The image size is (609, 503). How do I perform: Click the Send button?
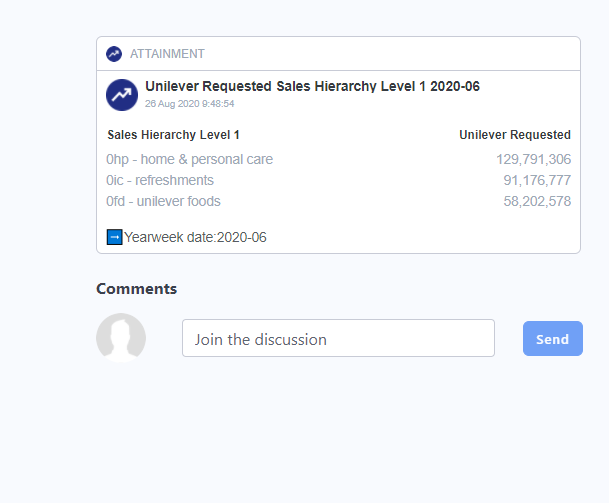[x=553, y=339]
